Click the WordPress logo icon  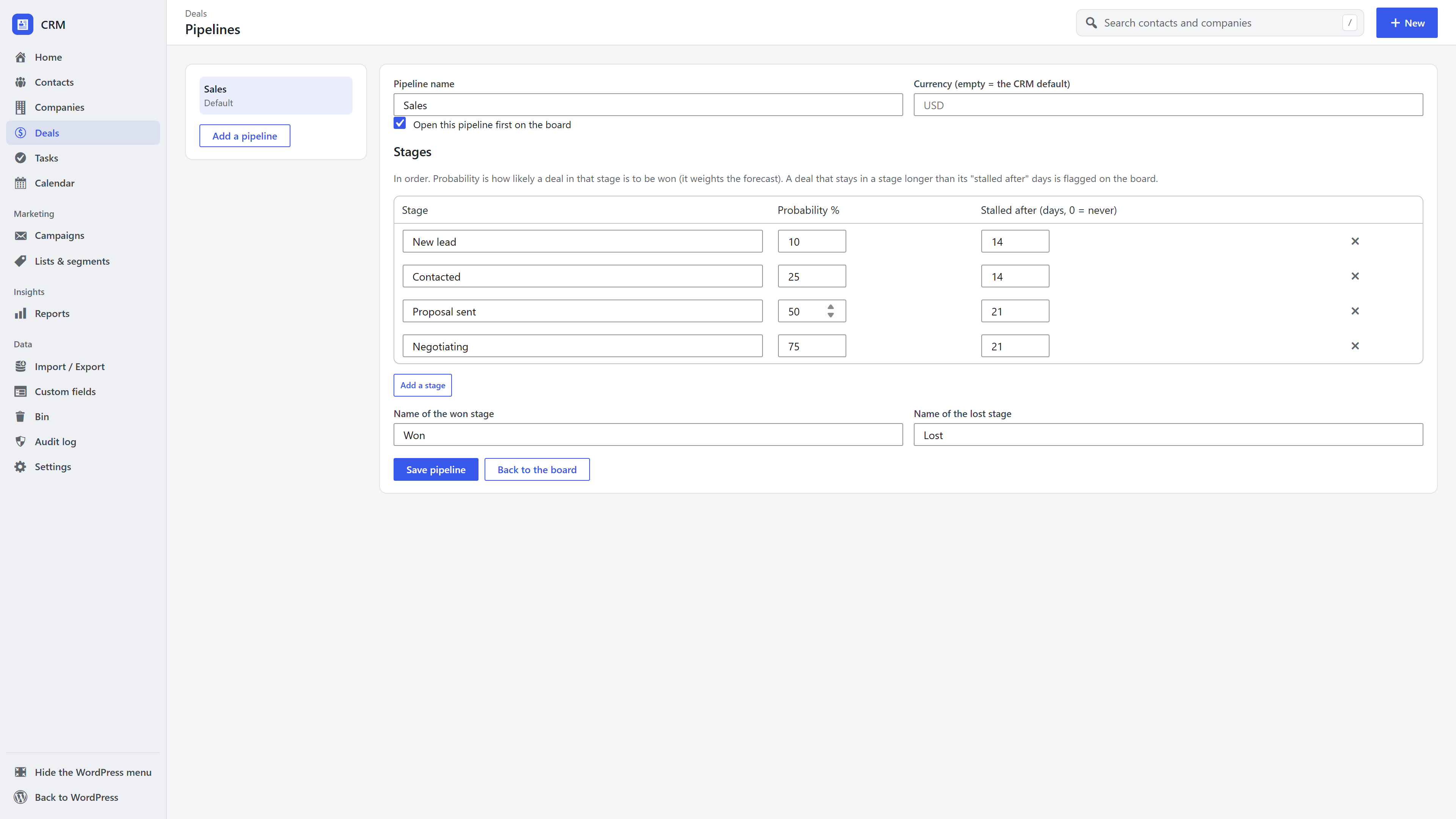[21, 797]
